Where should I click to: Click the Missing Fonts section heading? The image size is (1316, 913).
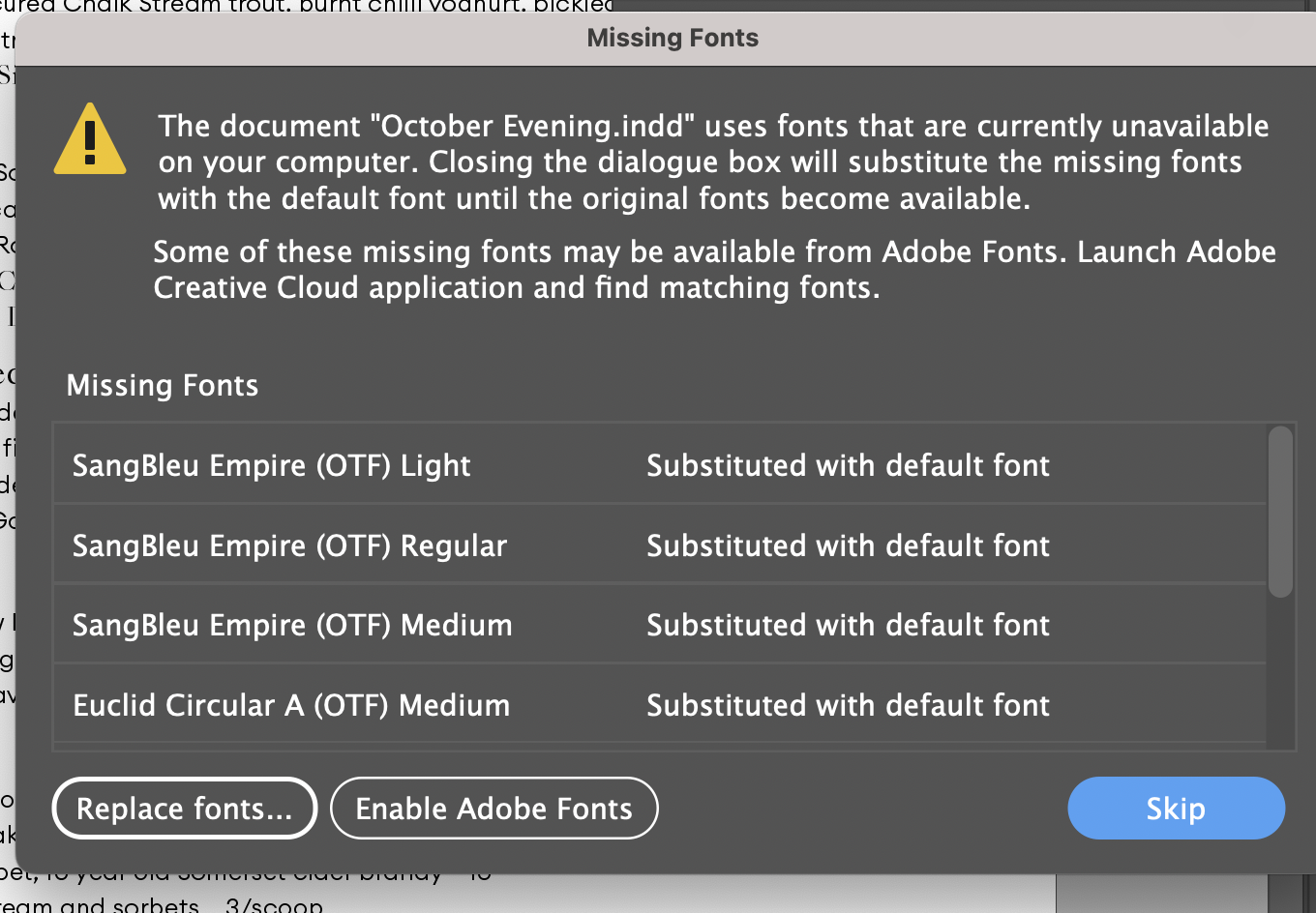pos(162,385)
